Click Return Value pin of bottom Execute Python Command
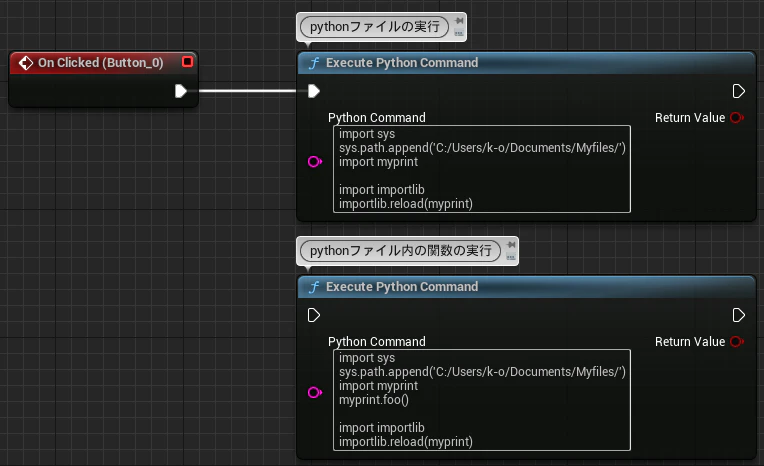 [x=737, y=342]
